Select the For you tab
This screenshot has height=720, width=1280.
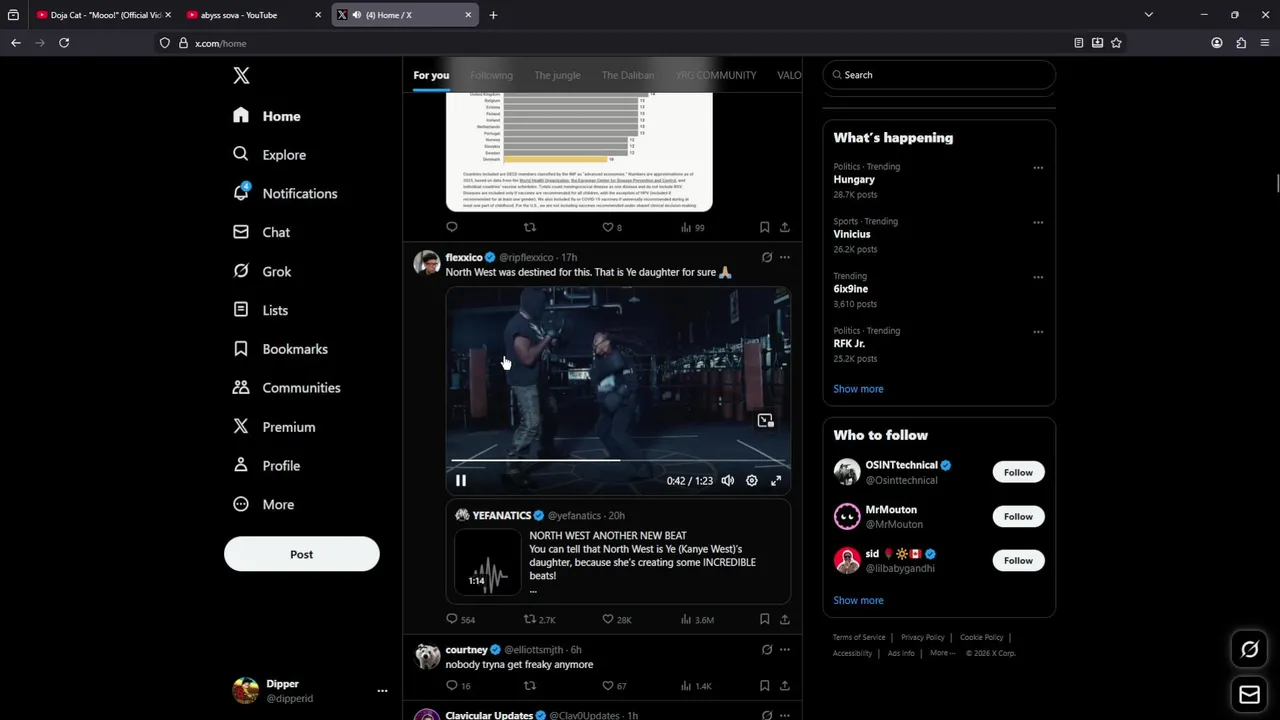(x=431, y=75)
